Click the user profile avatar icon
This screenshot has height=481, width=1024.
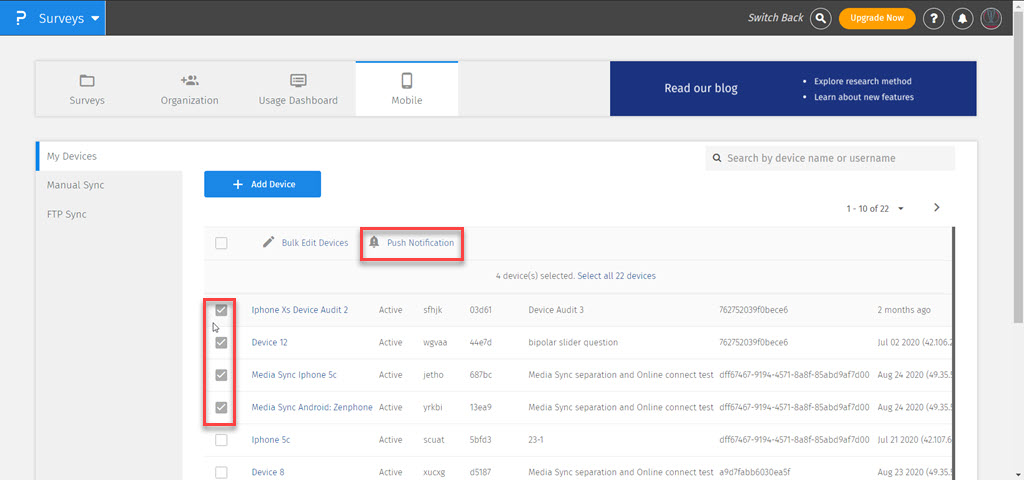click(x=991, y=18)
